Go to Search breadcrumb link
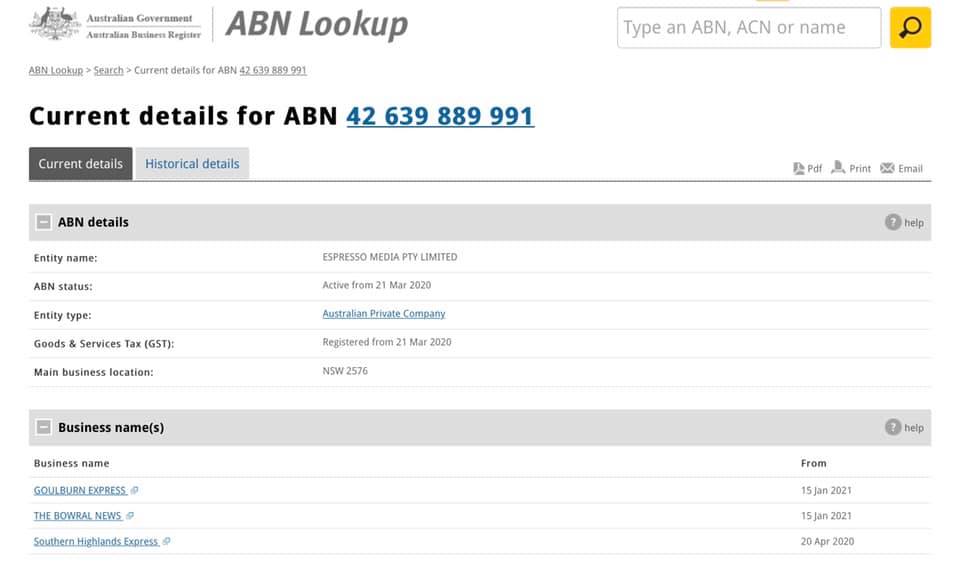 [108, 70]
